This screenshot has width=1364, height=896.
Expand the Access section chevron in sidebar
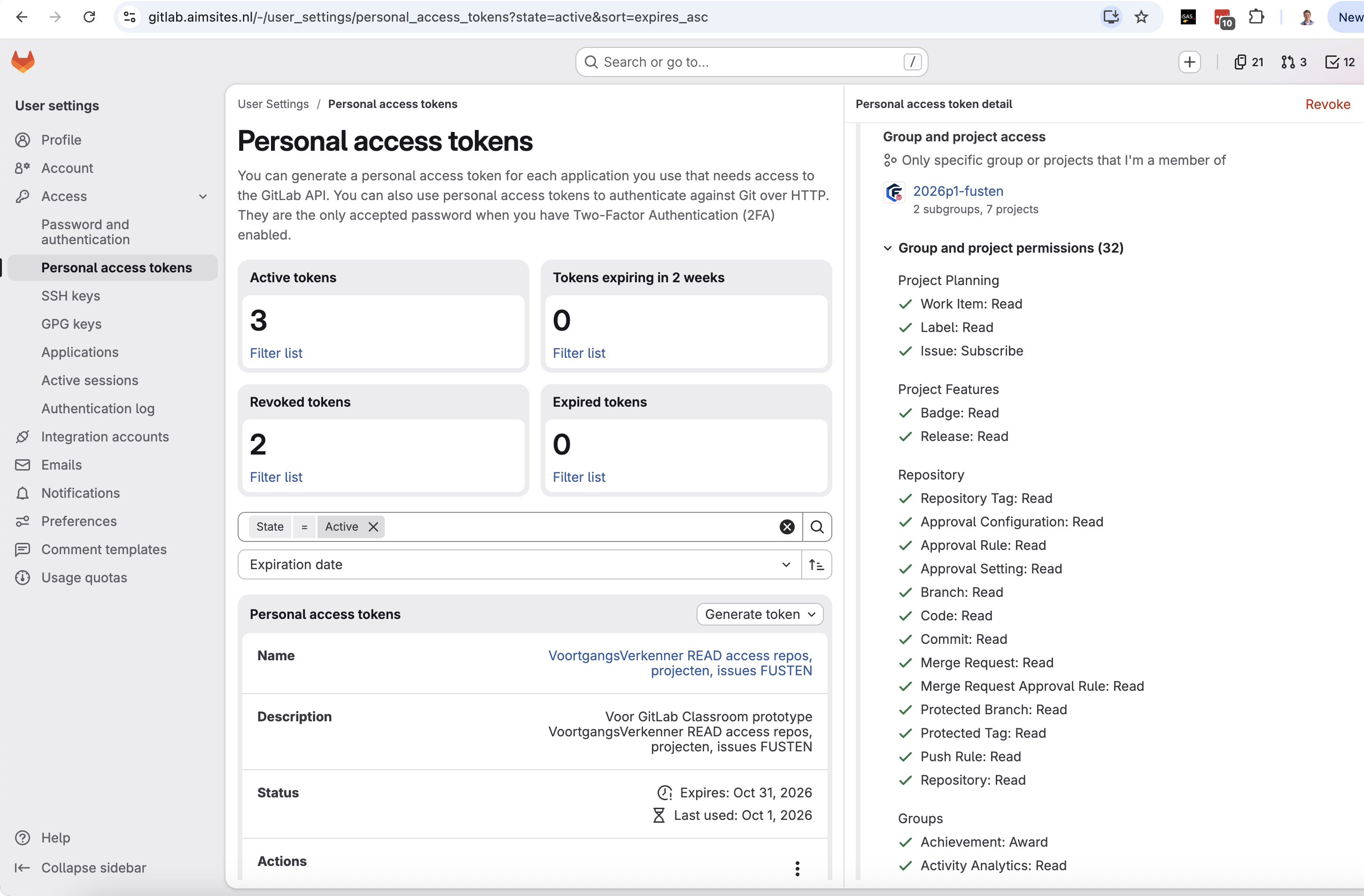[203, 196]
